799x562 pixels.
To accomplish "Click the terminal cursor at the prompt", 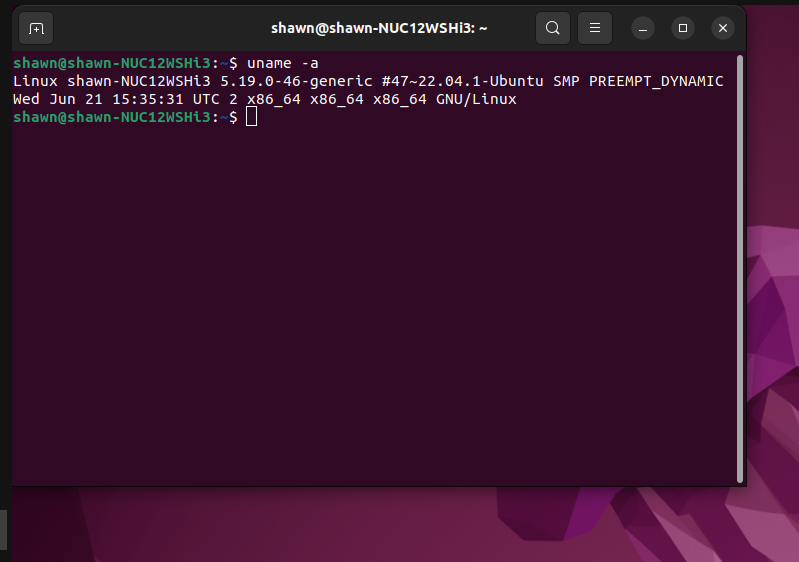I will coord(251,117).
